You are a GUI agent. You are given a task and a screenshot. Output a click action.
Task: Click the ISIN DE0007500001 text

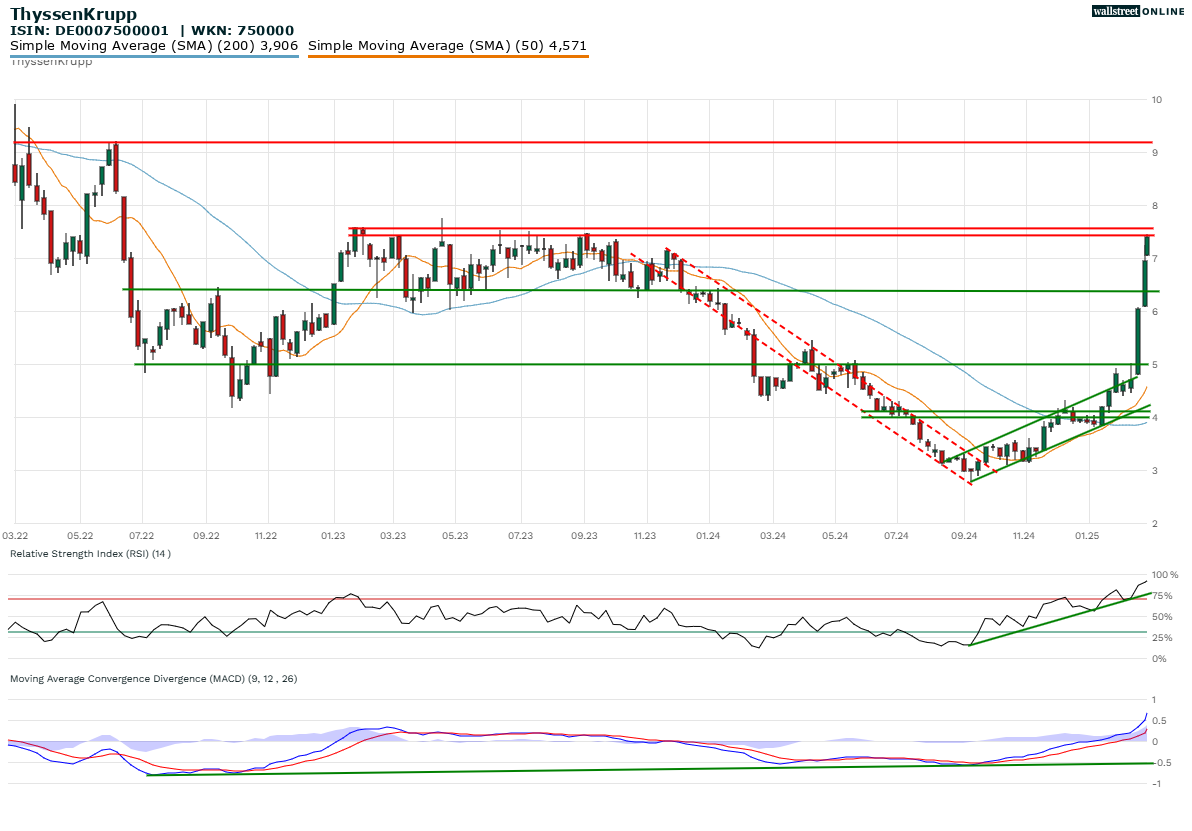point(90,30)
